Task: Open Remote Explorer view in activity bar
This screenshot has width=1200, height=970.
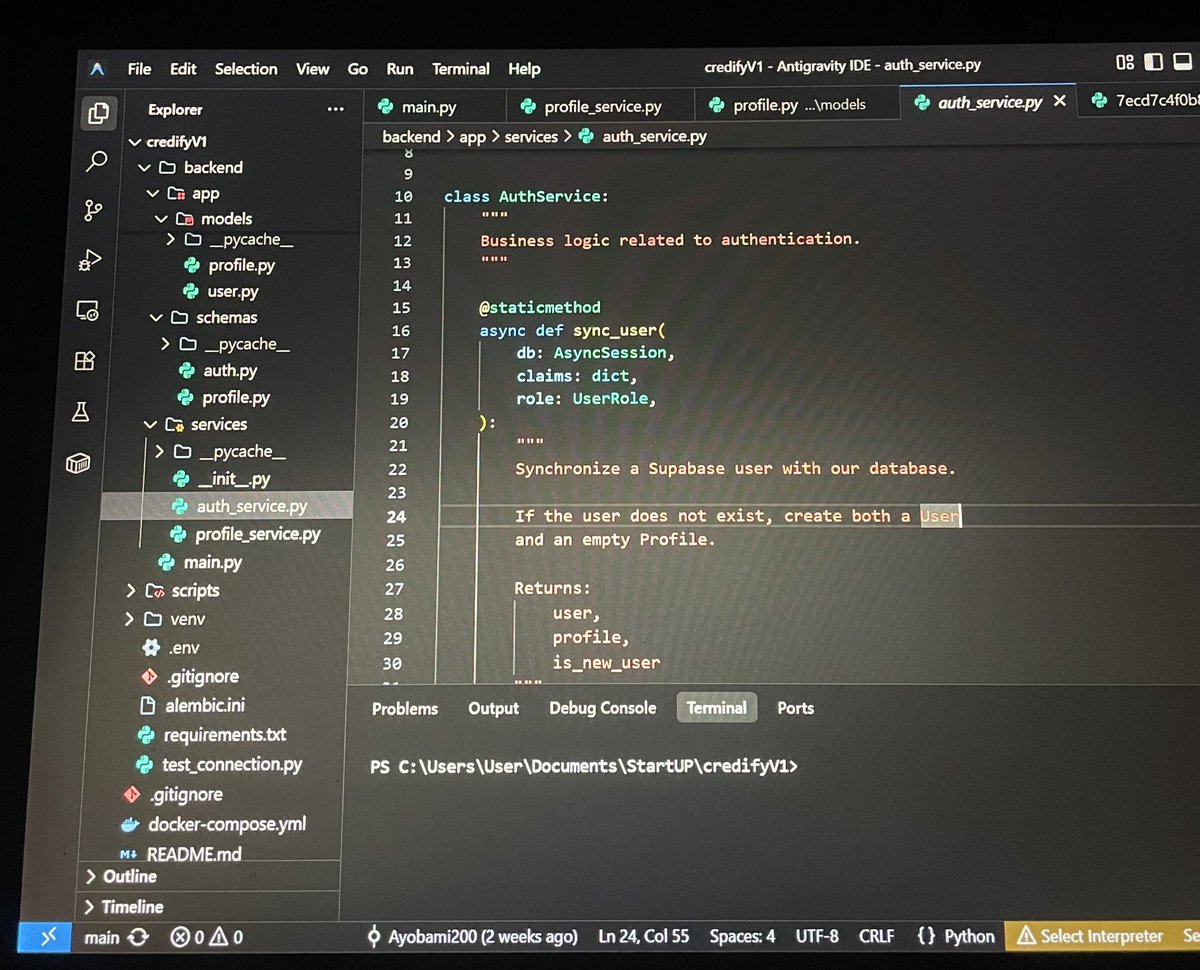Action: pyautogui.click(x=87, y=311)
